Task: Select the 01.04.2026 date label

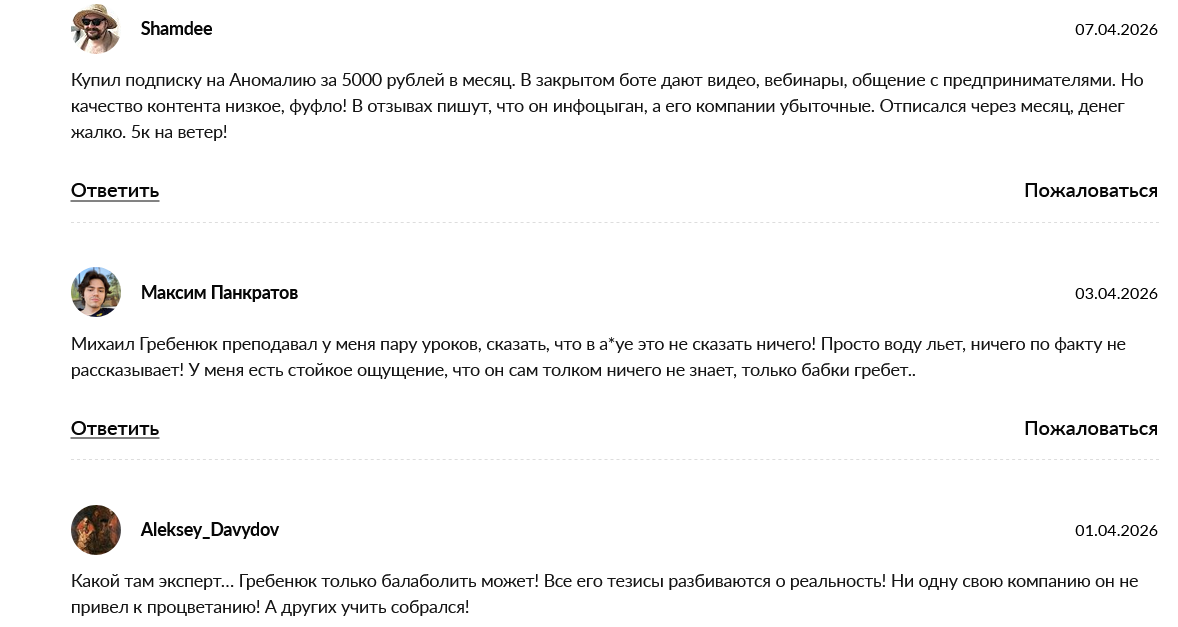Action: point(1116,531)
